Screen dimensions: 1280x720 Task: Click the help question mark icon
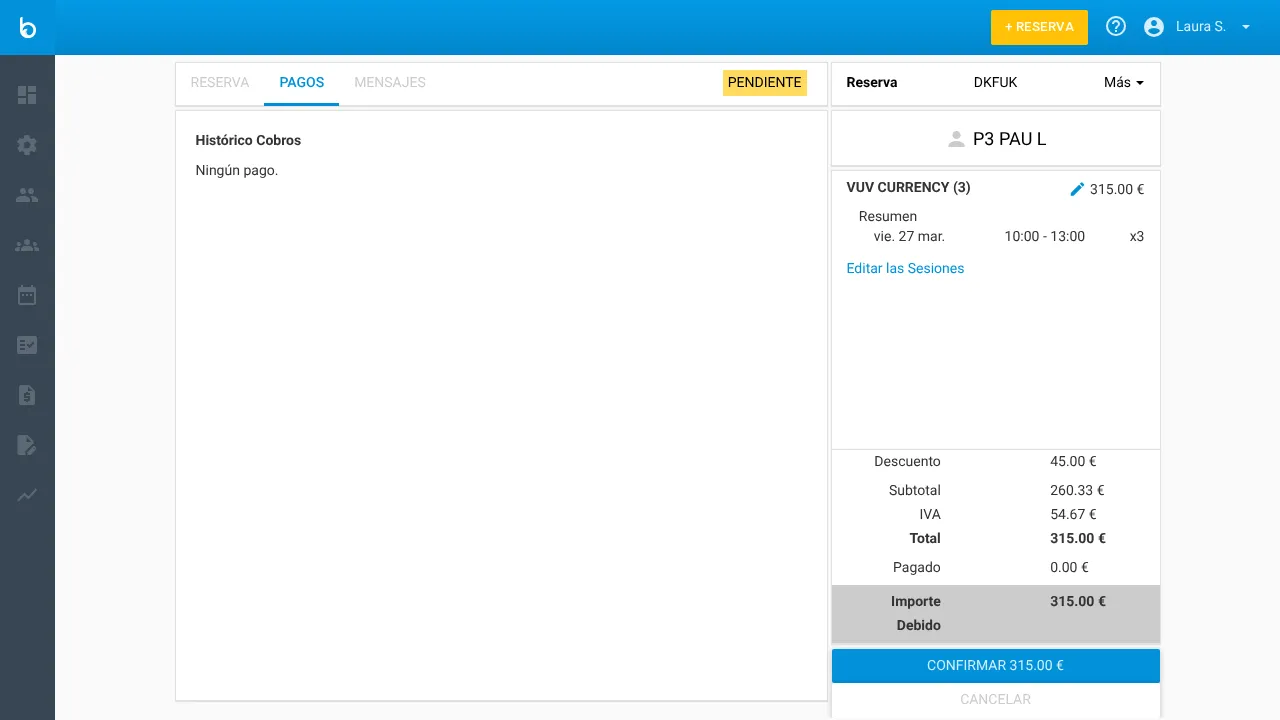point(1116,26)
